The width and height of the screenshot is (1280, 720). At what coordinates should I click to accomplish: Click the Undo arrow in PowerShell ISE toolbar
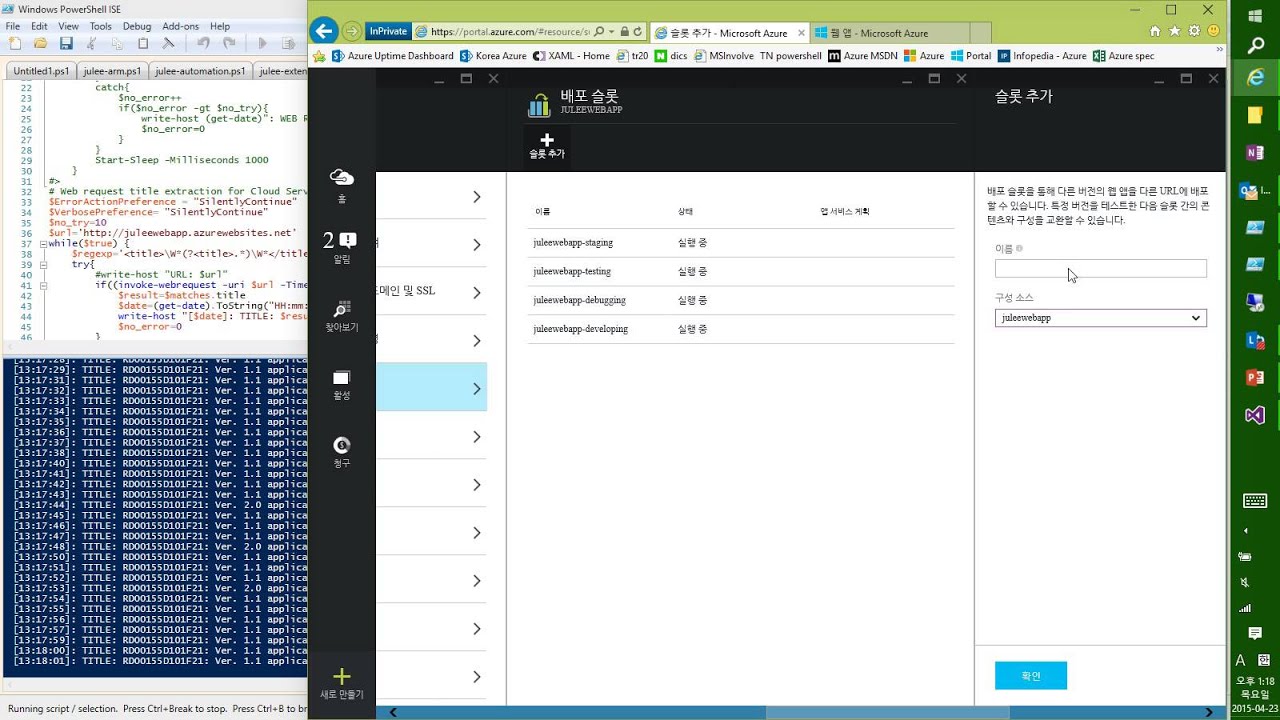(203, 43)
